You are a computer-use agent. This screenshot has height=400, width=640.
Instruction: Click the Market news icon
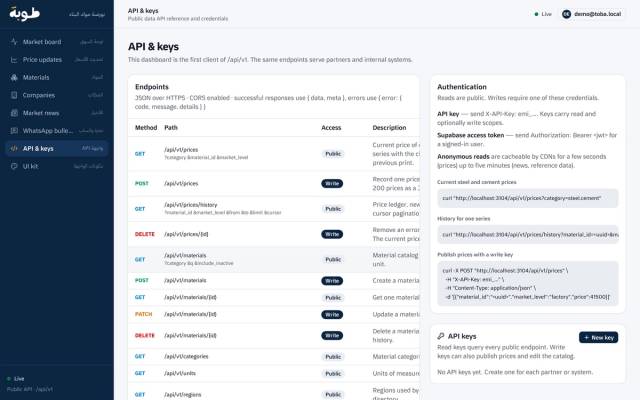[14, 113]
